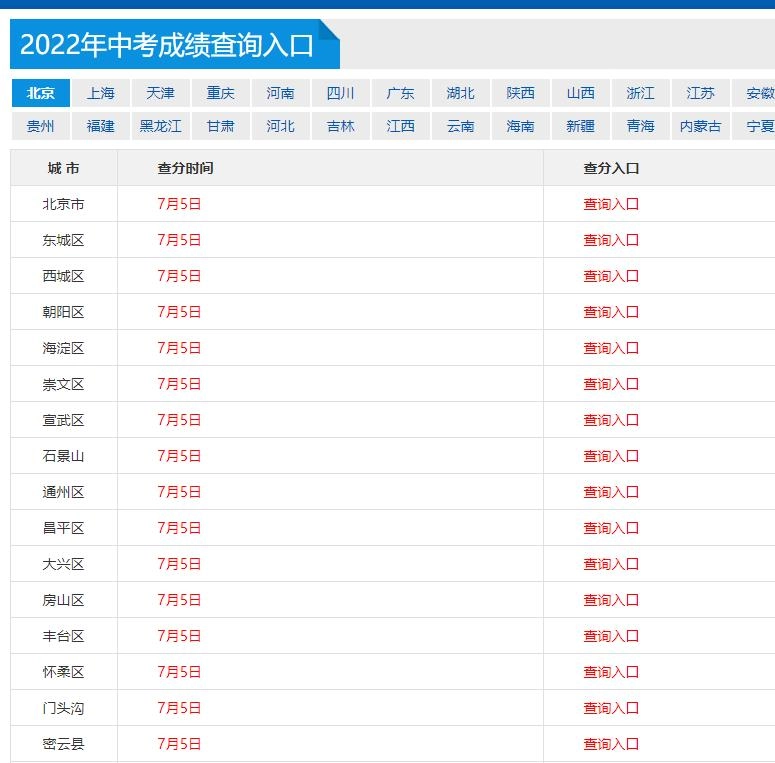Select the 上海 province tab

pyautogui.click(x=100, y=93)
